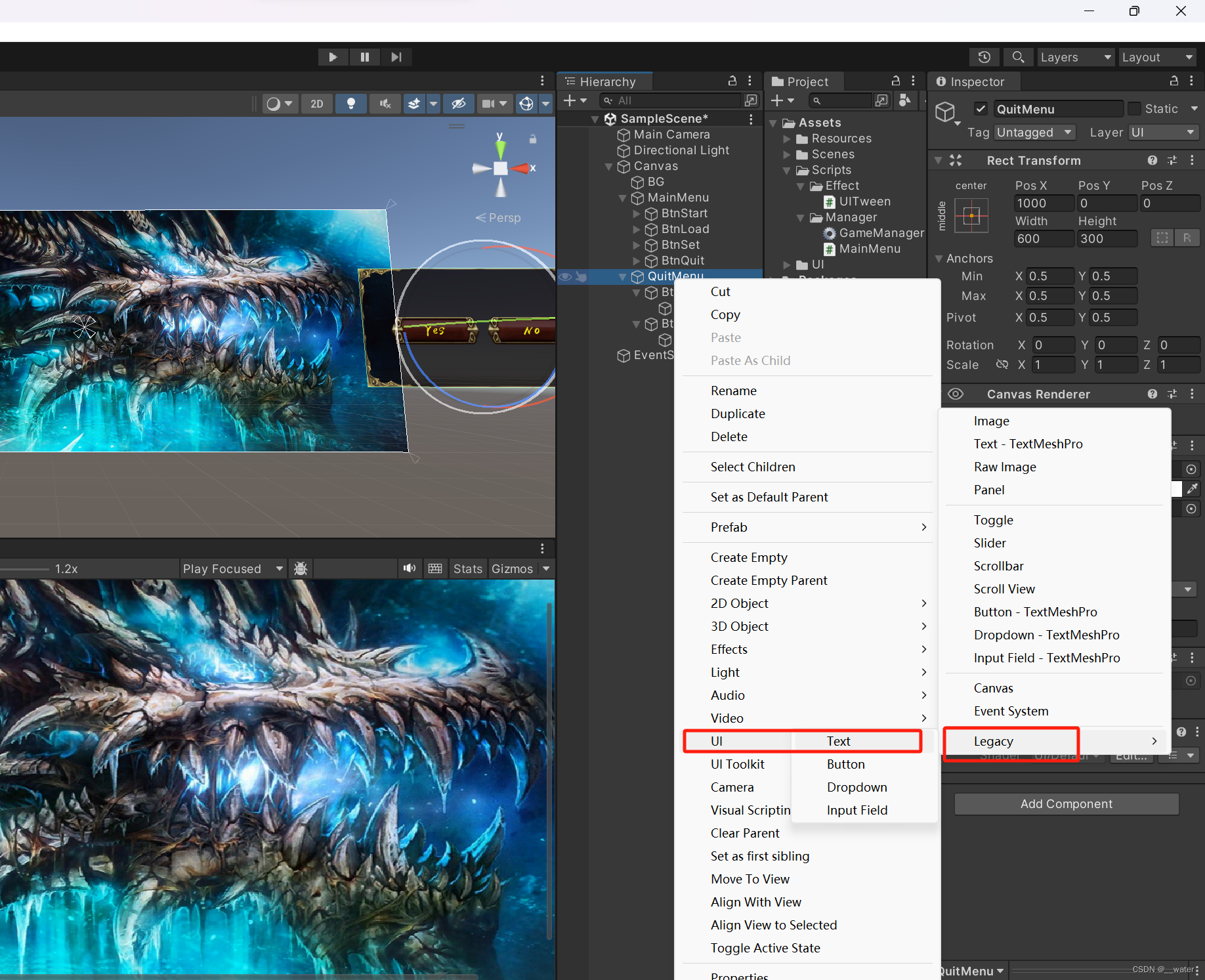Viewport: 1205px width, 980px height.
Task: Collapse the Anchors section
Action: (939, 259)
